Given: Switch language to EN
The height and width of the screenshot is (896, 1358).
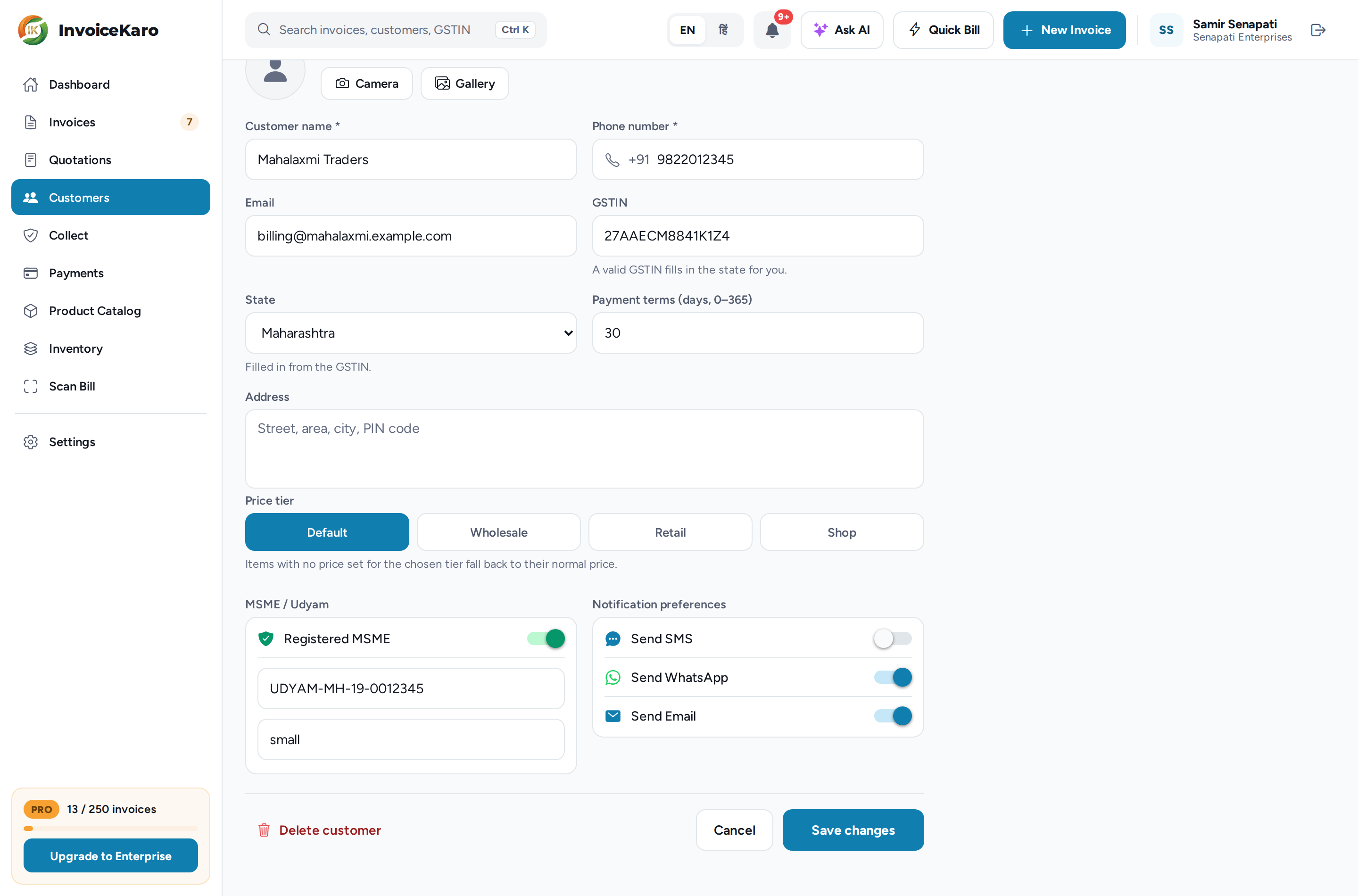Looking at the screenshot, I should (687, 30).
